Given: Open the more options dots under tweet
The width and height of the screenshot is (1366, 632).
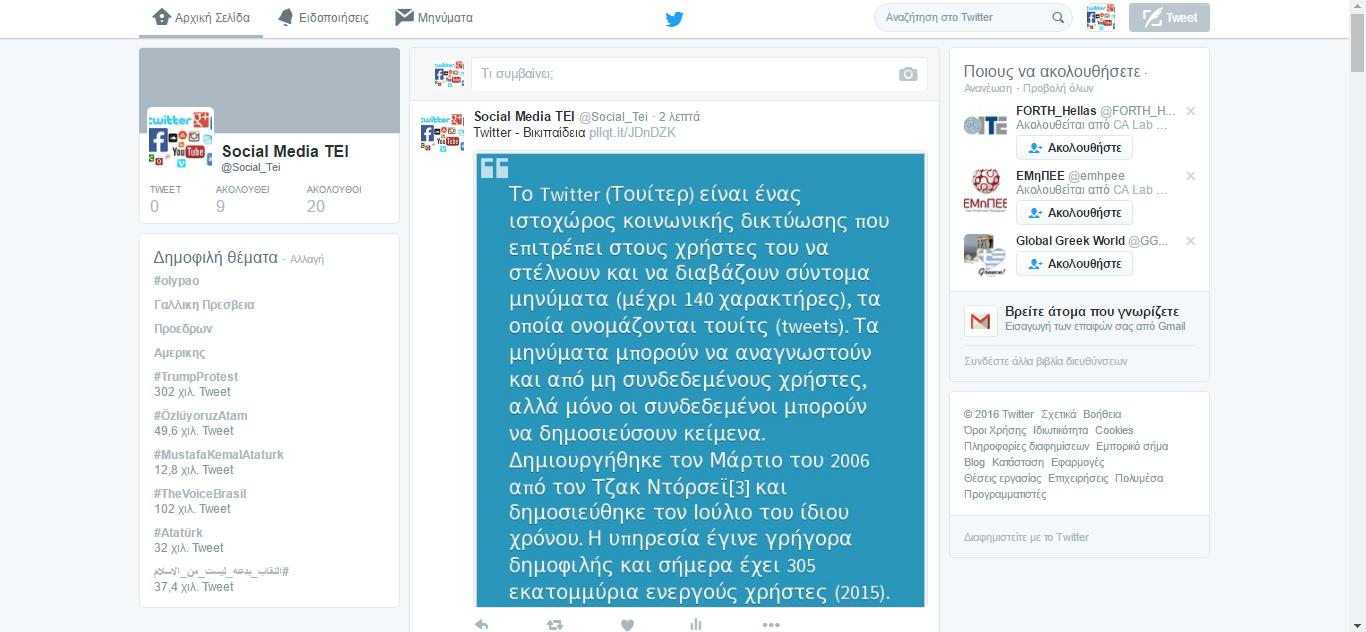Looking at the screenshot, I should (770, 624).
